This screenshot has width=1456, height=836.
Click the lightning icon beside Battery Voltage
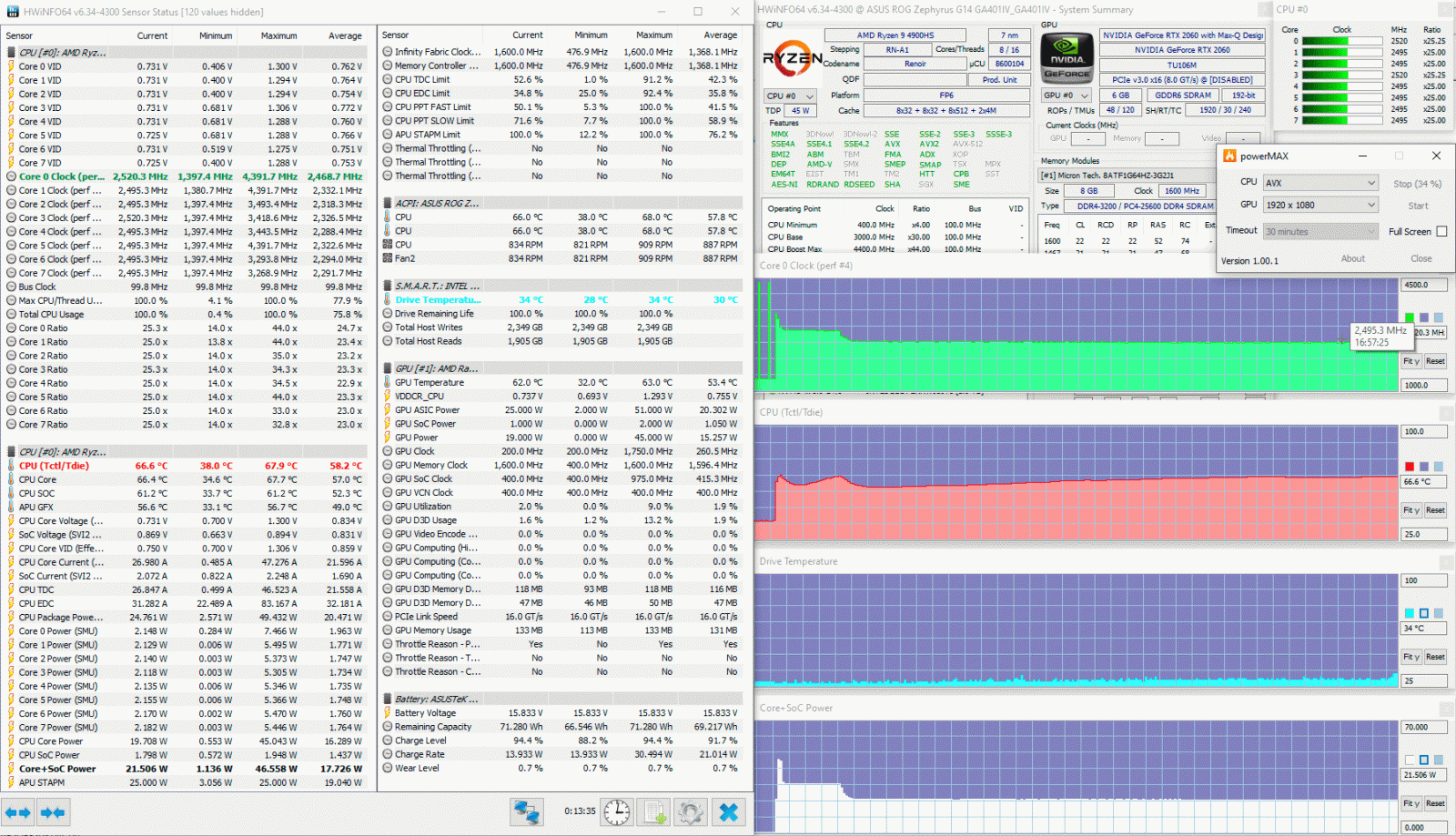click(388, 713)
